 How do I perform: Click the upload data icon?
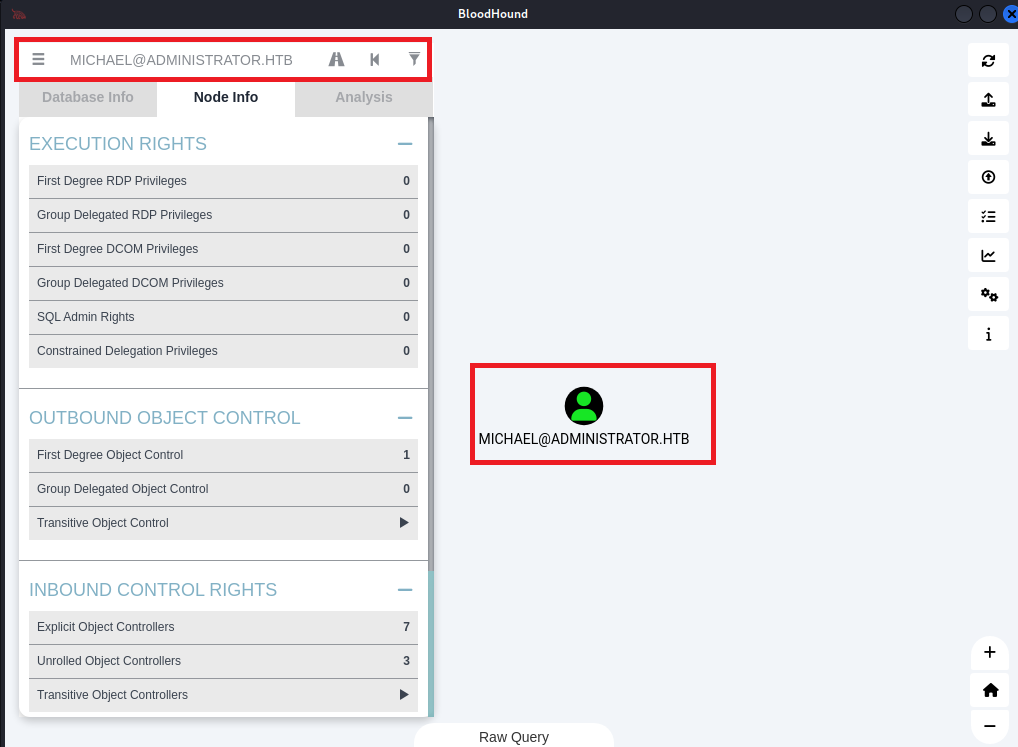tap(988, 99)
